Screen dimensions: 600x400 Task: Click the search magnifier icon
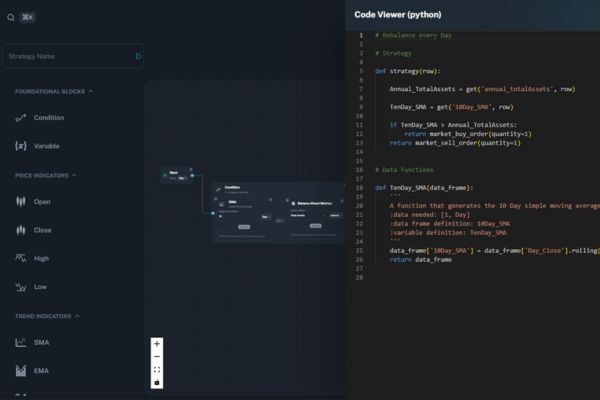pos(9,17)
